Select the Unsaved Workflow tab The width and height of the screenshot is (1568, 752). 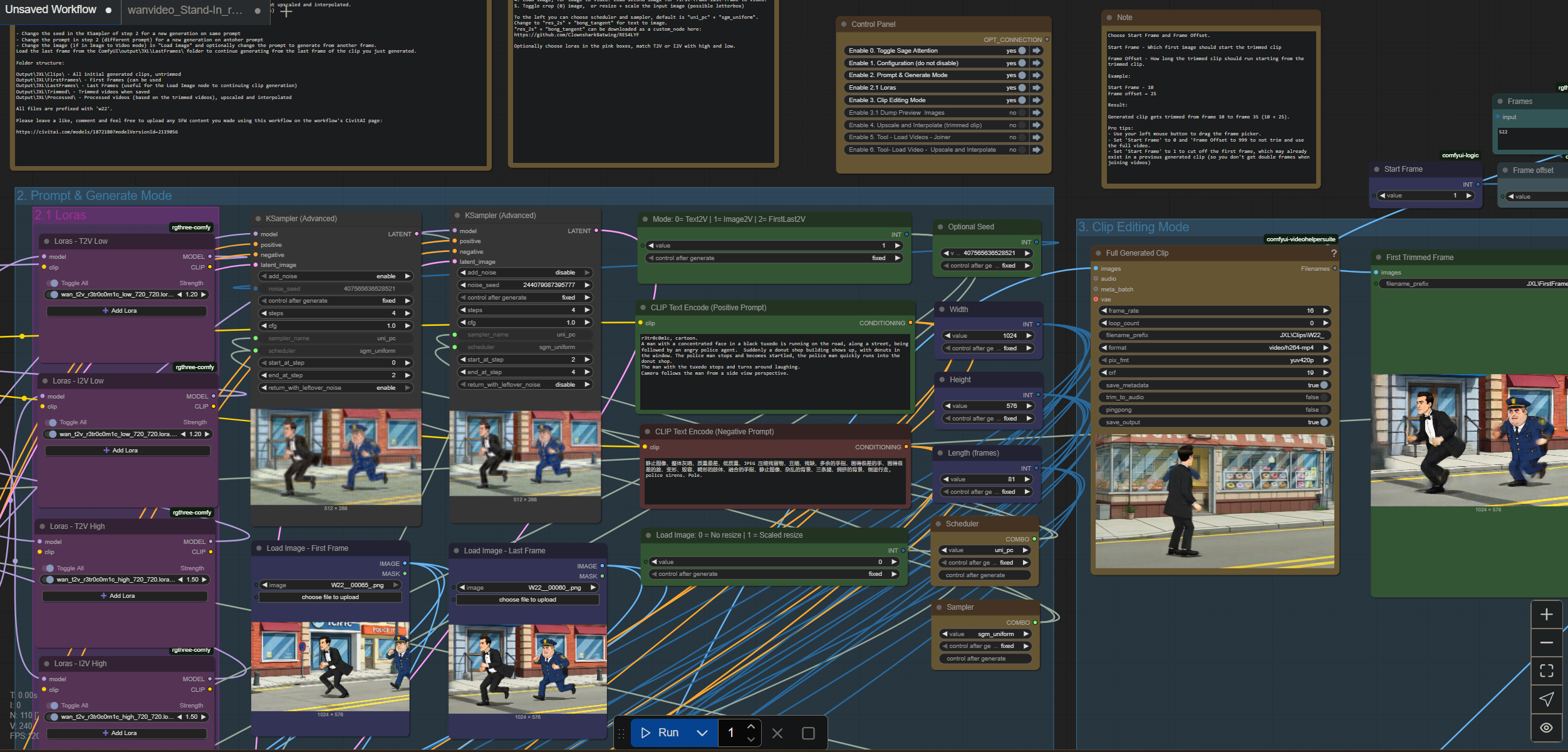[x=51, y=10]
